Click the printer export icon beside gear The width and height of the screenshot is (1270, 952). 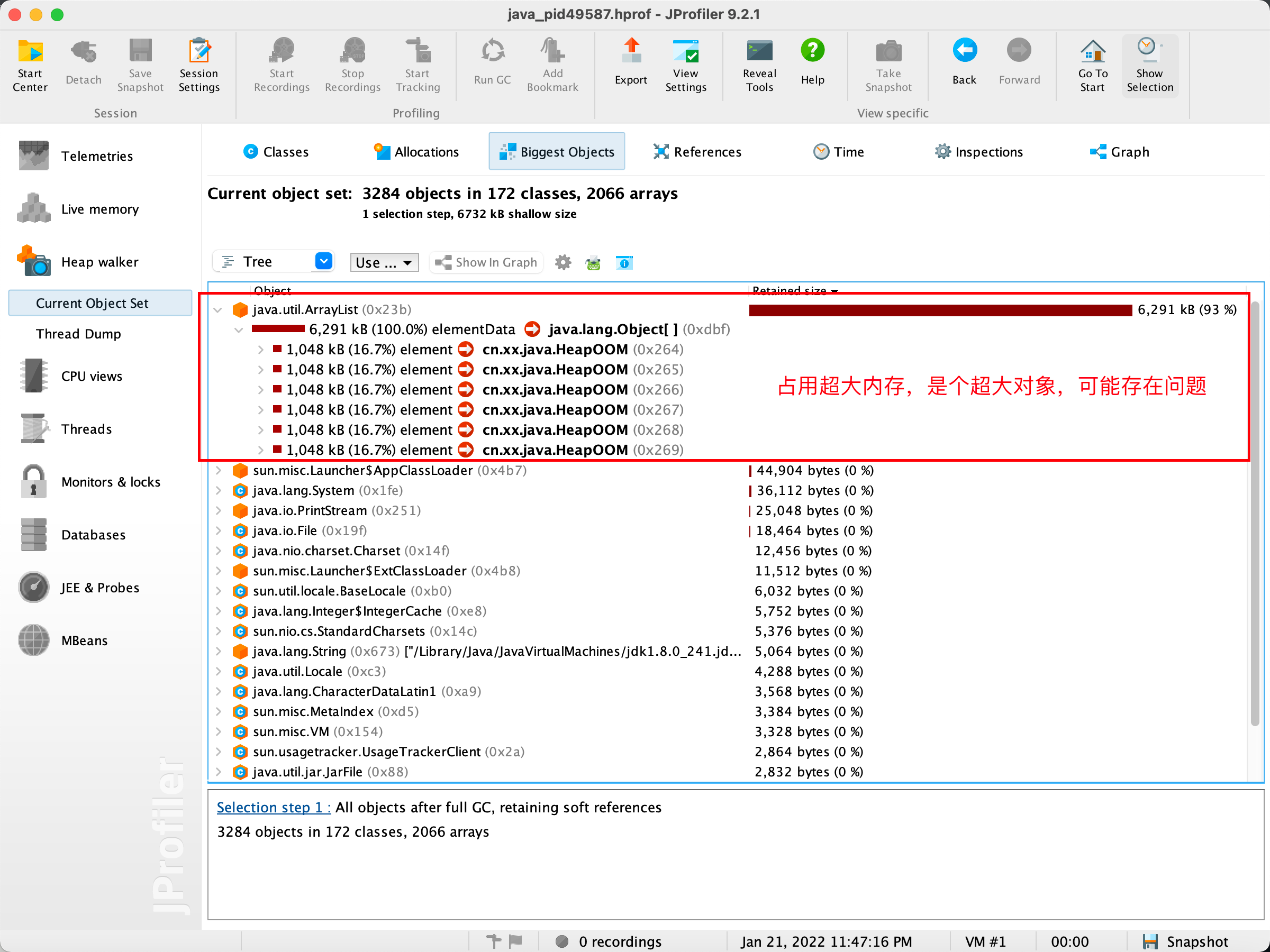(x=593, y=262)
